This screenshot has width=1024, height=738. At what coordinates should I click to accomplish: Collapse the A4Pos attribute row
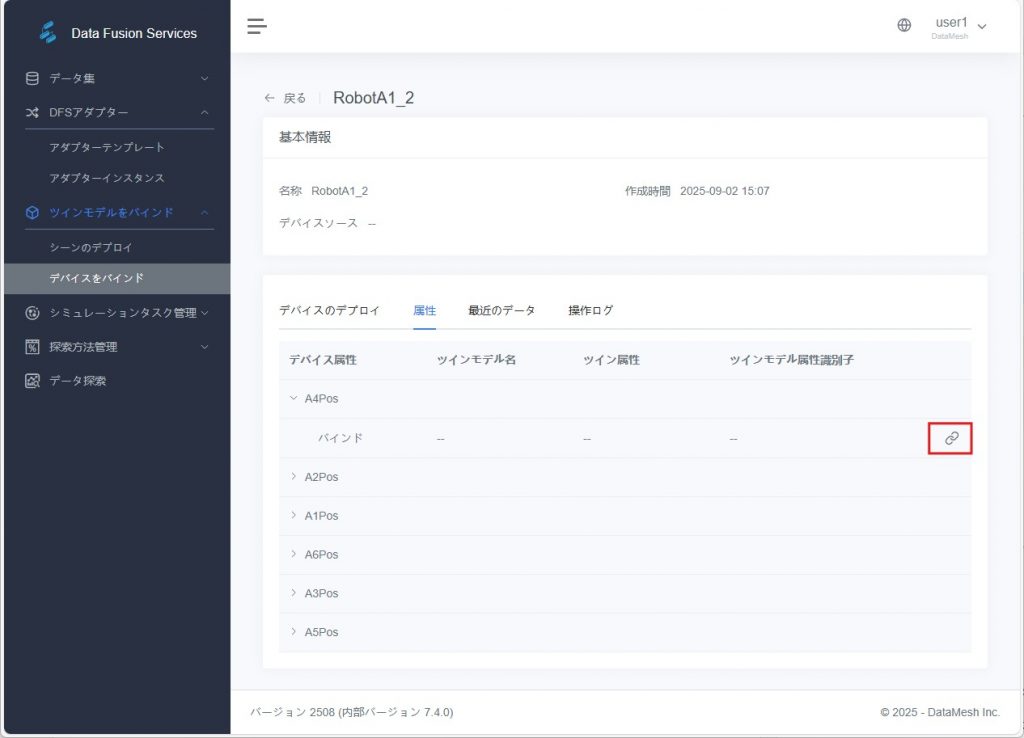(x=294, y=399)
